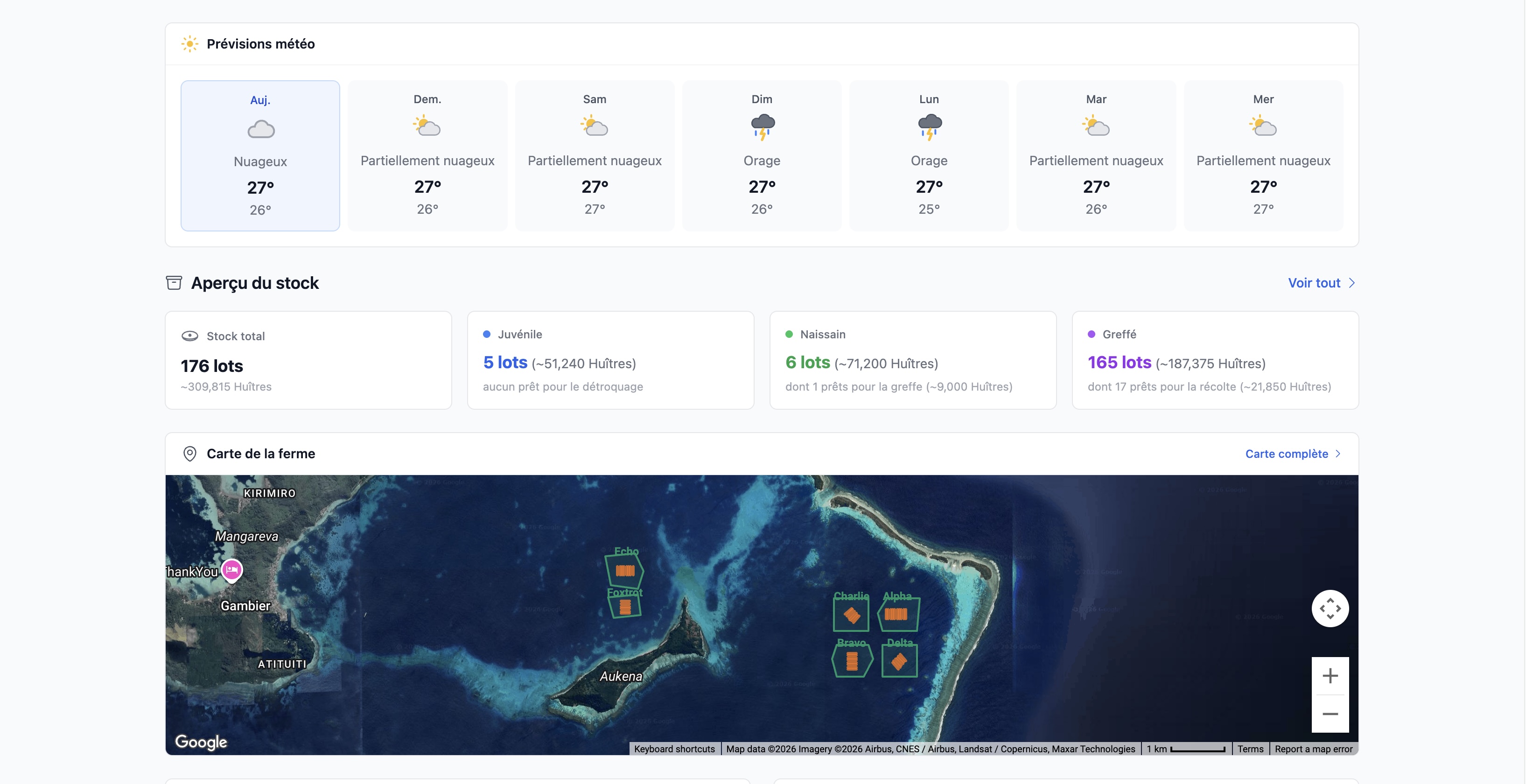
Task: Click the 176 lots total value
Action: (212, 365)
